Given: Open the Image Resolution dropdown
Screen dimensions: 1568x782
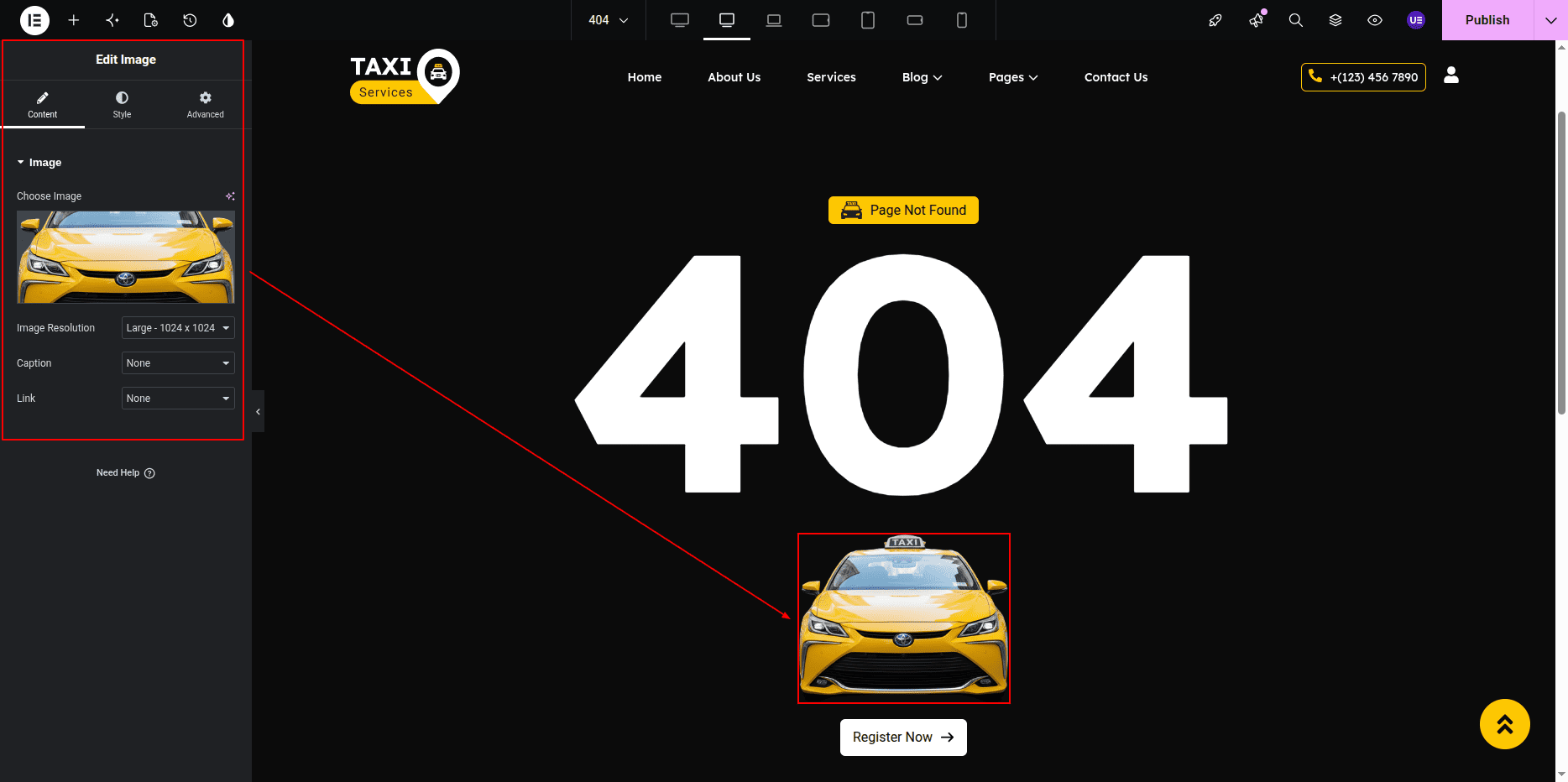Looking at the screenshot, I should [x=178, y=328].
